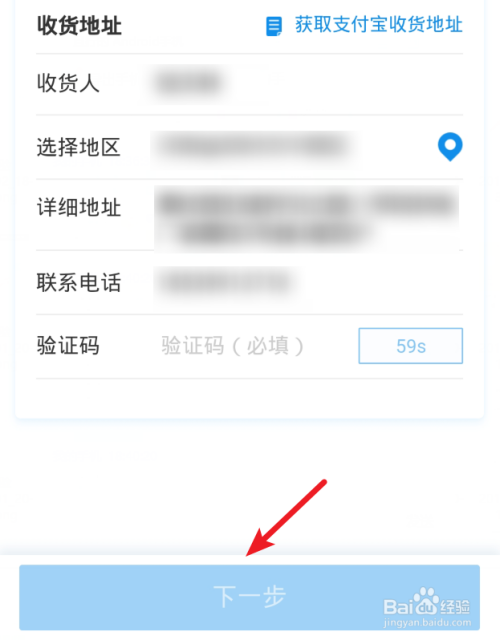
Task: Tap the 下一步 next step button
Action: click(x=249, y=597)
